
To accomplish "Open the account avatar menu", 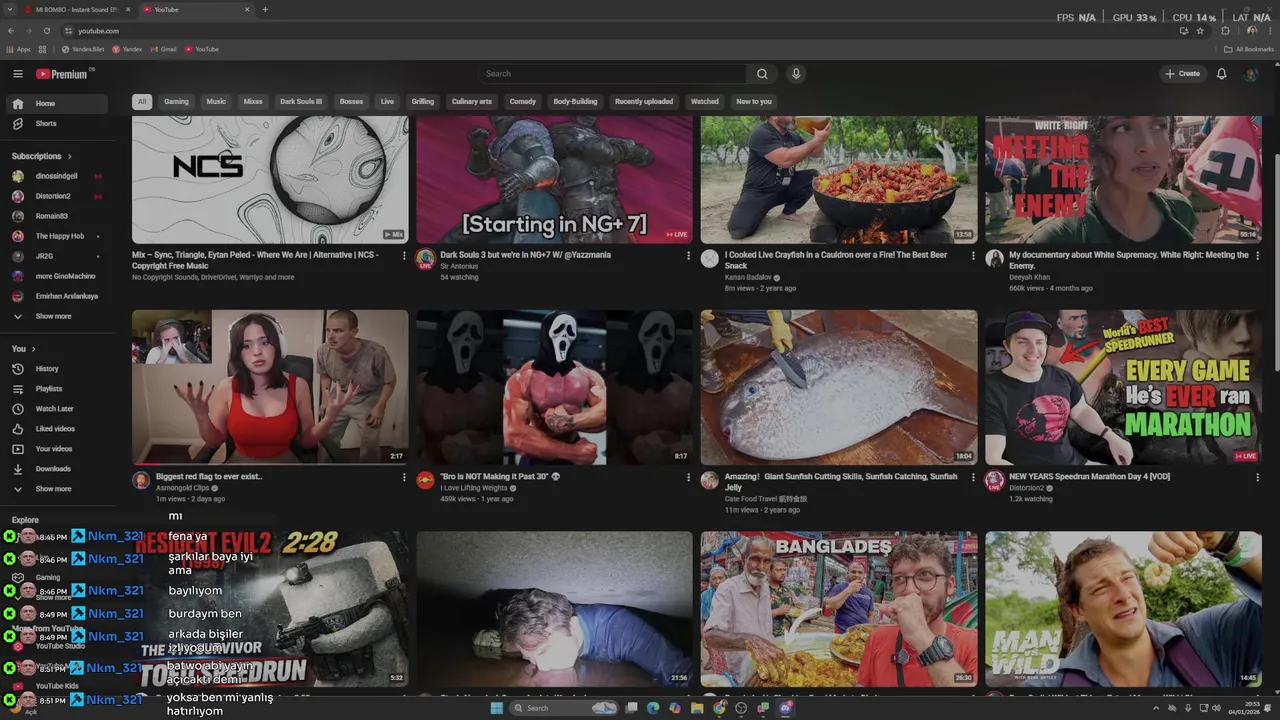I will tap(1250, 74).
